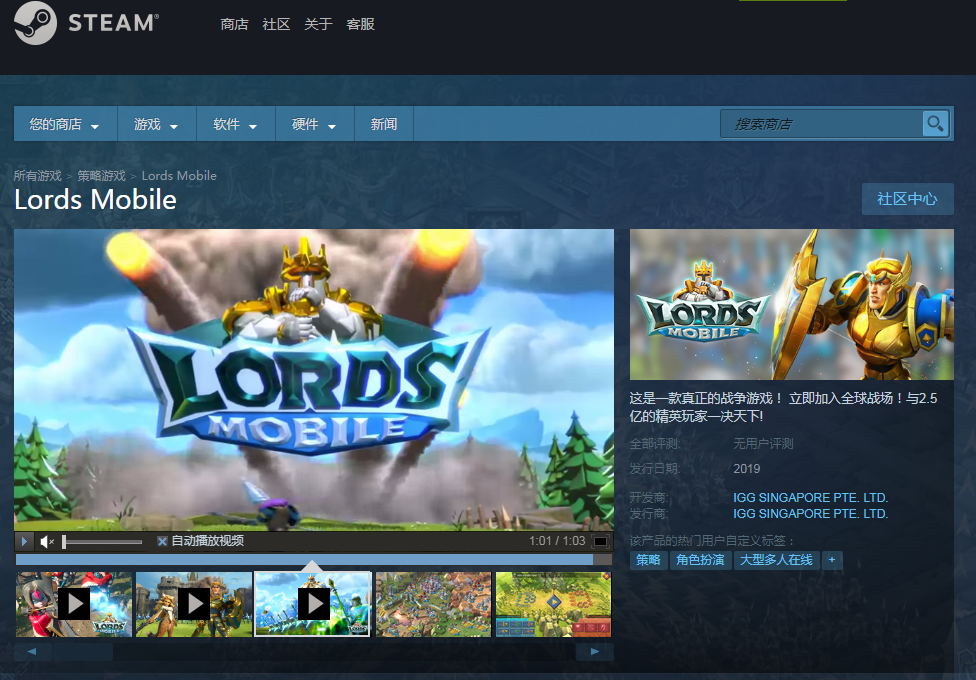Enter fullscreen via video fullscreen icon
This screenshot has width=976, height=680.
(600, 542)
